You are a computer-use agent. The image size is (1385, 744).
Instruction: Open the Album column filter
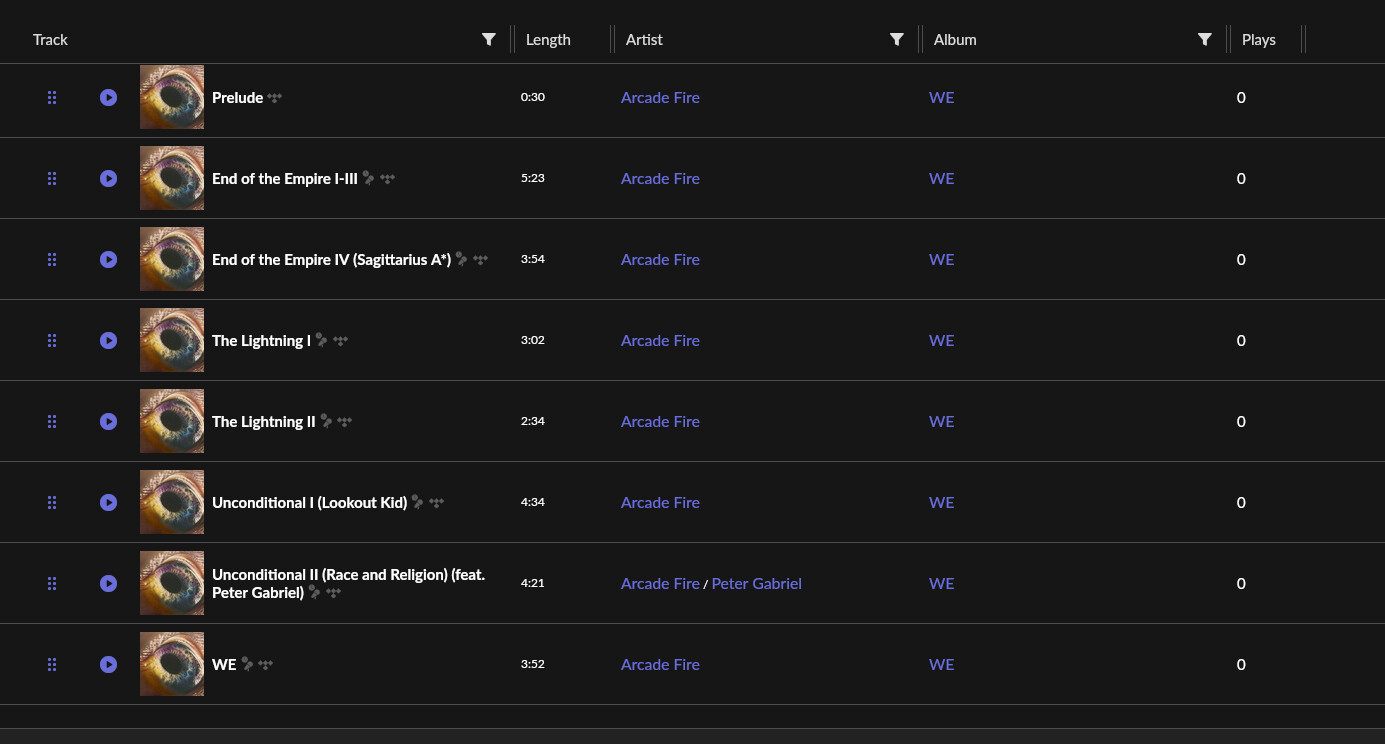pos(1204,39)
